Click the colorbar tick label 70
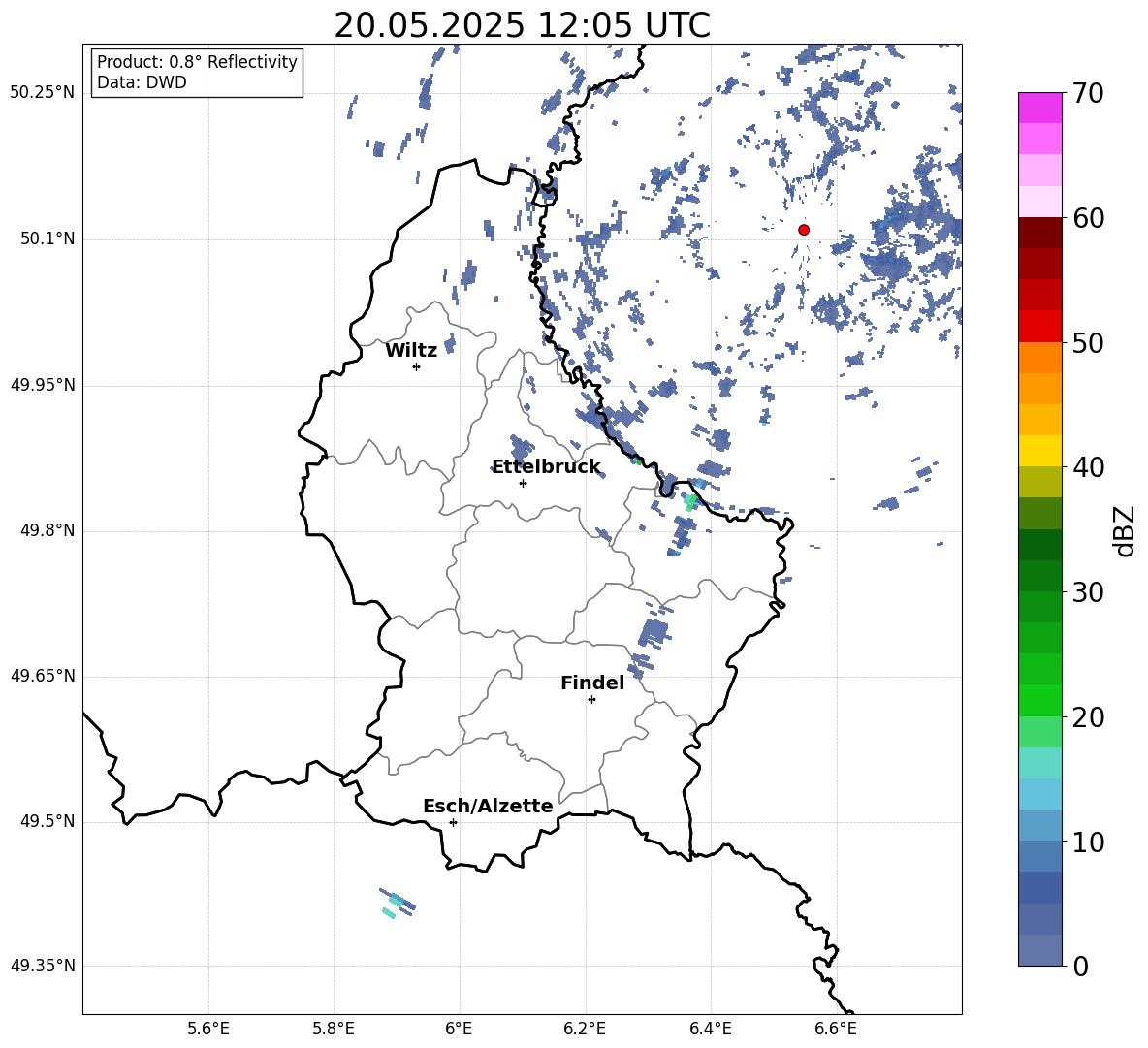Viewport: 1148px width, 1048px height. pyautogui.click(x=1089, y=93)
